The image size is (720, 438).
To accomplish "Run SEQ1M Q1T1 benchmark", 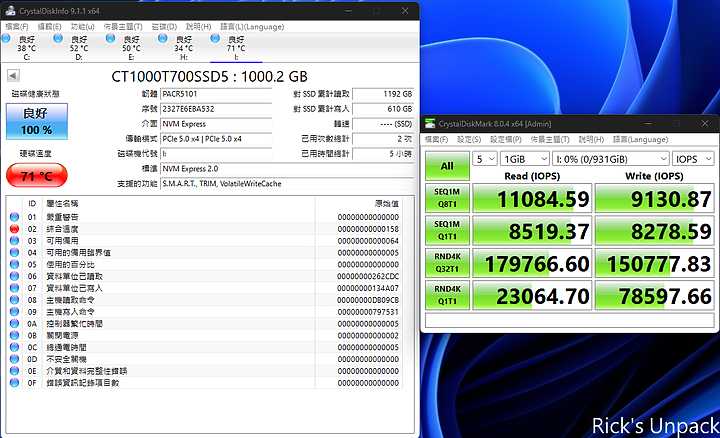I will [x=447, y=230].
